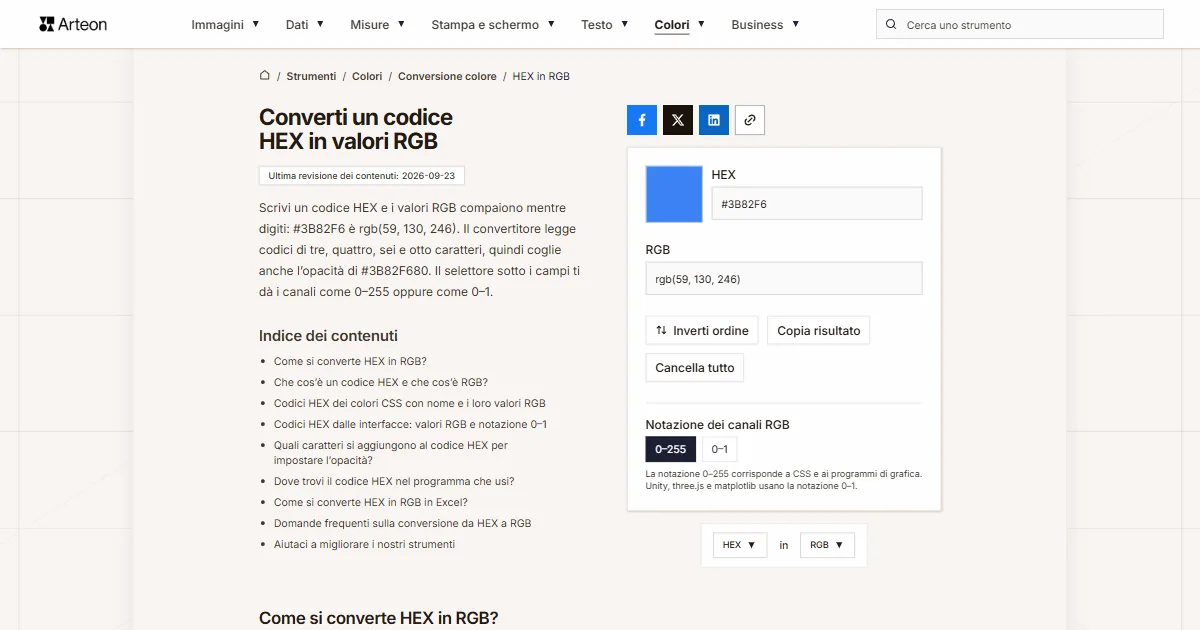Open 'Codici HEX dalle interfacce' section link

pyautogui.click(x=410, y=424)
